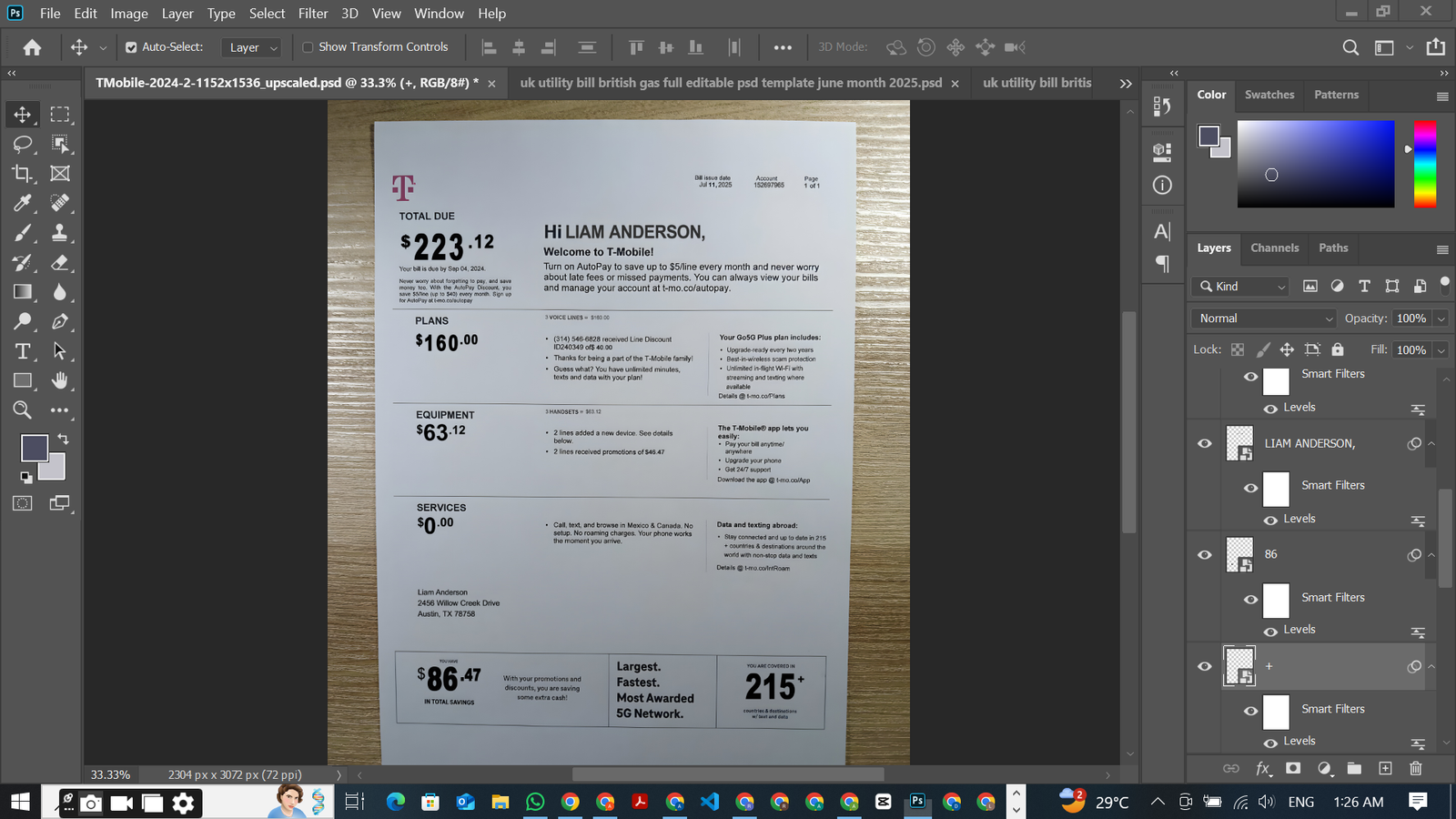Hide the 86 layer
This screenshot has width=1456, height=819.
tap(1205, 555)
